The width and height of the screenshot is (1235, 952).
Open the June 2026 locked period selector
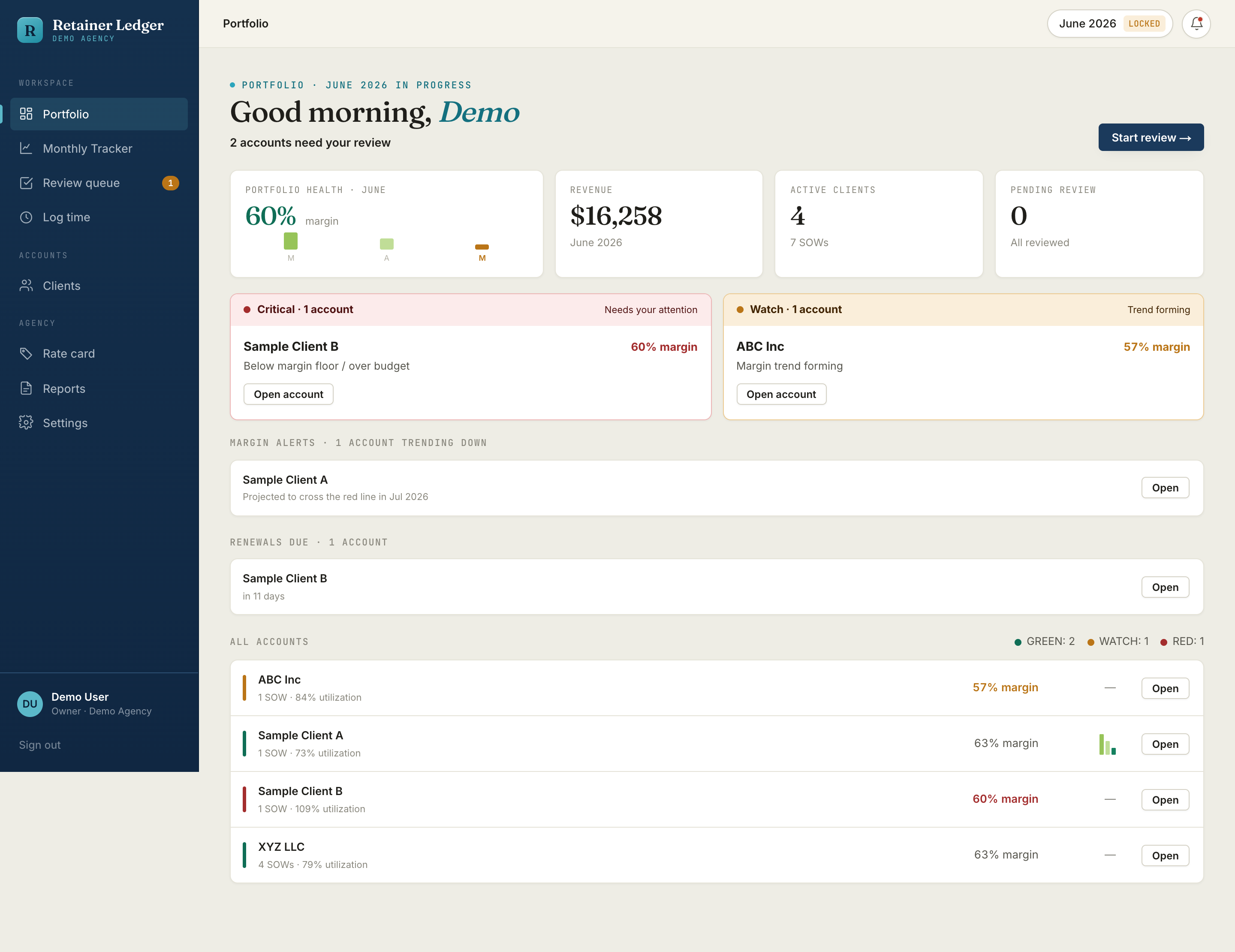(x=1109, y=24)
